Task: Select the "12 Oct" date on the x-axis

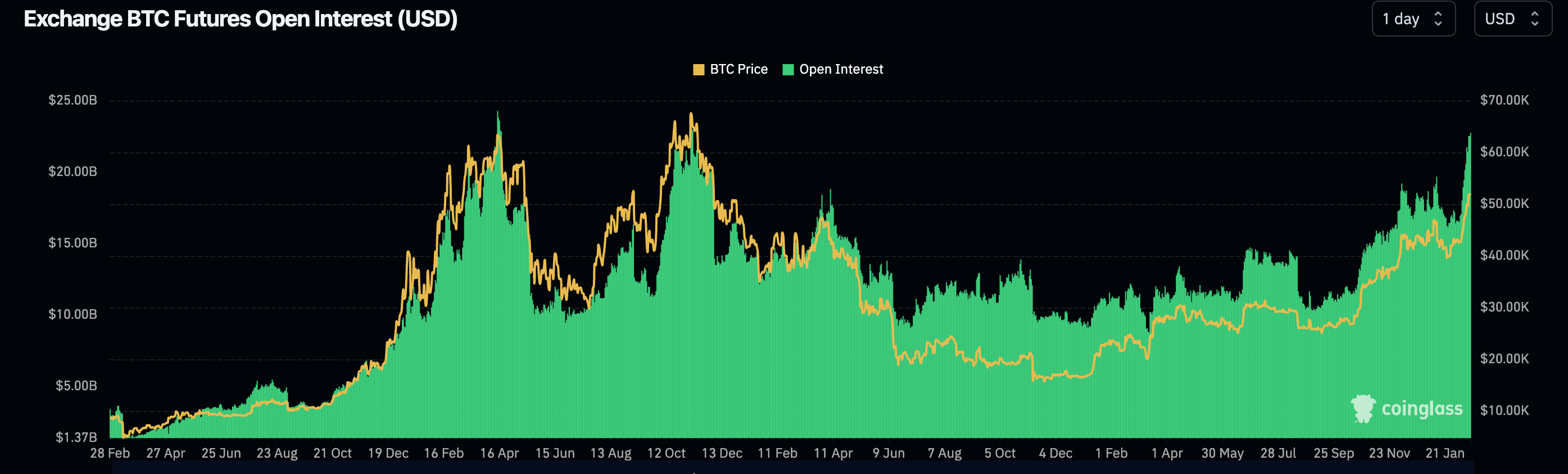Action: point(666,453)
